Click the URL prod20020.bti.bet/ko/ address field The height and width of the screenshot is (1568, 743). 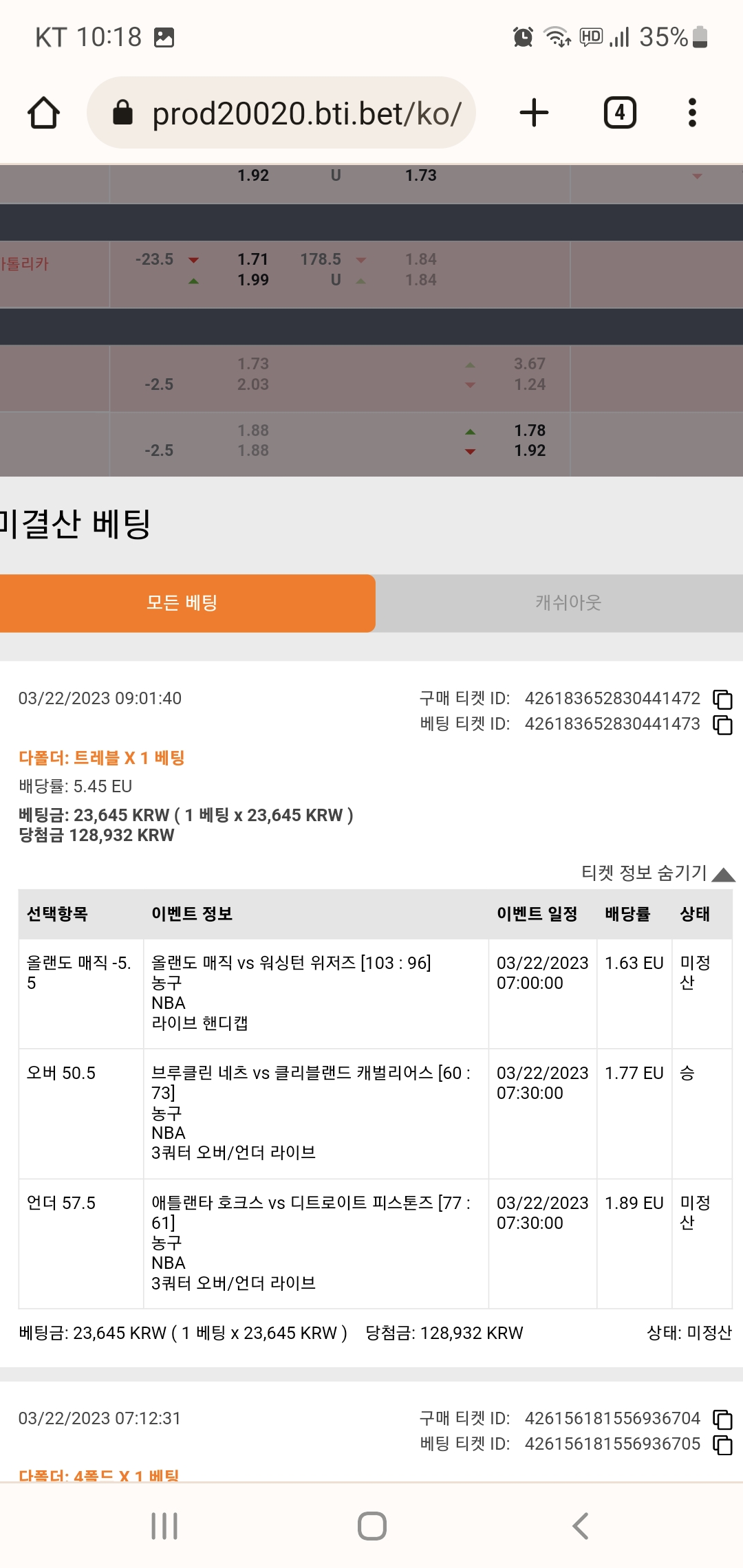281,113
